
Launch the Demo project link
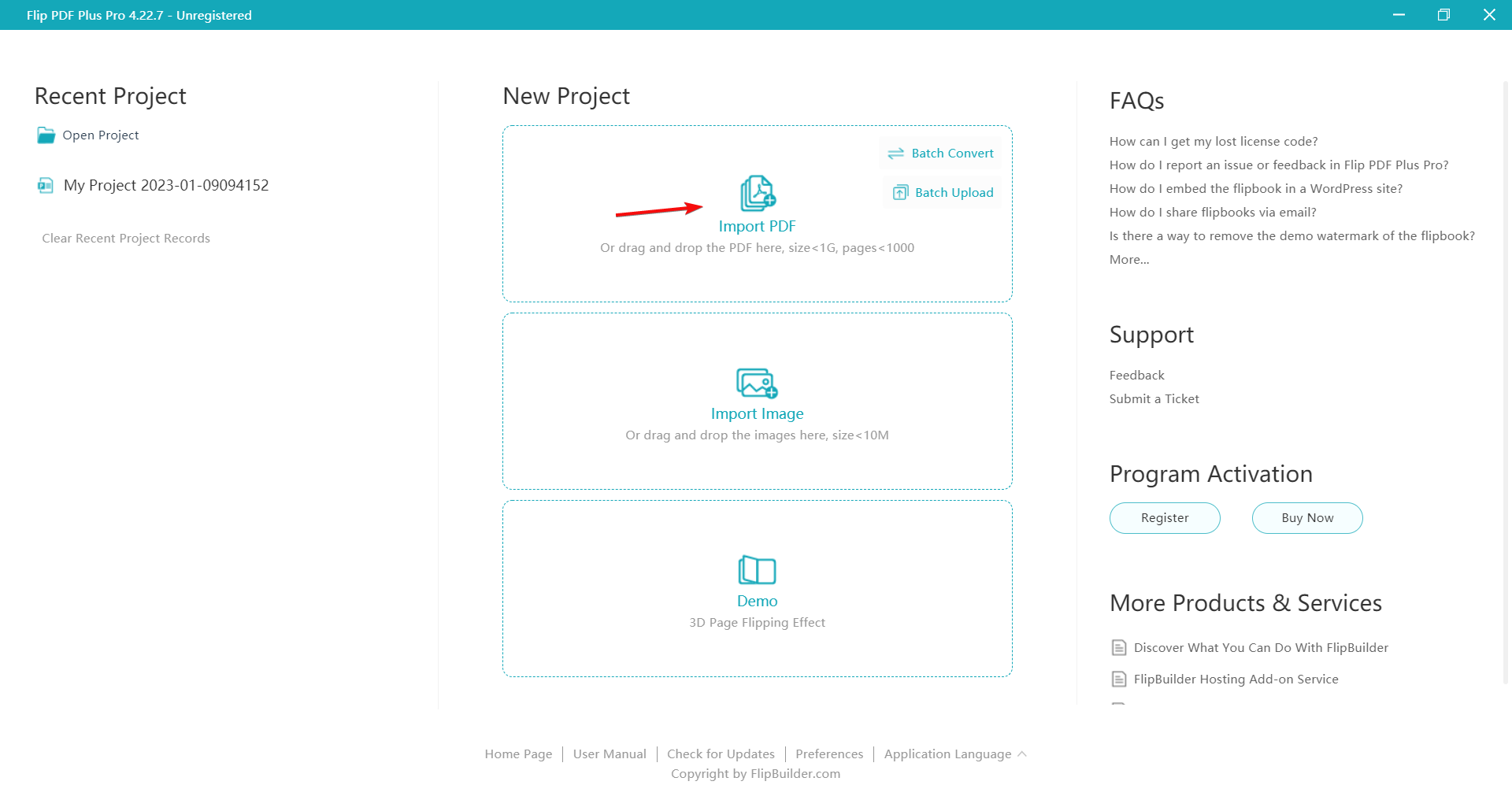coord(757,601)
